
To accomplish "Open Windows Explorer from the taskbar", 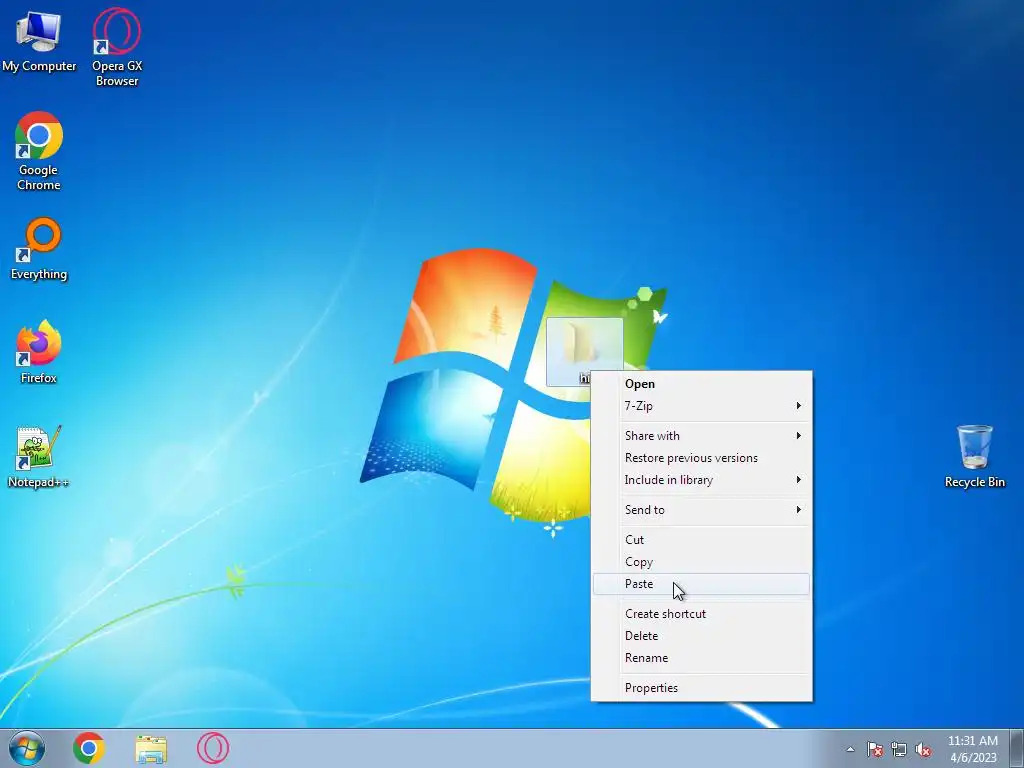I will point(151,748).
